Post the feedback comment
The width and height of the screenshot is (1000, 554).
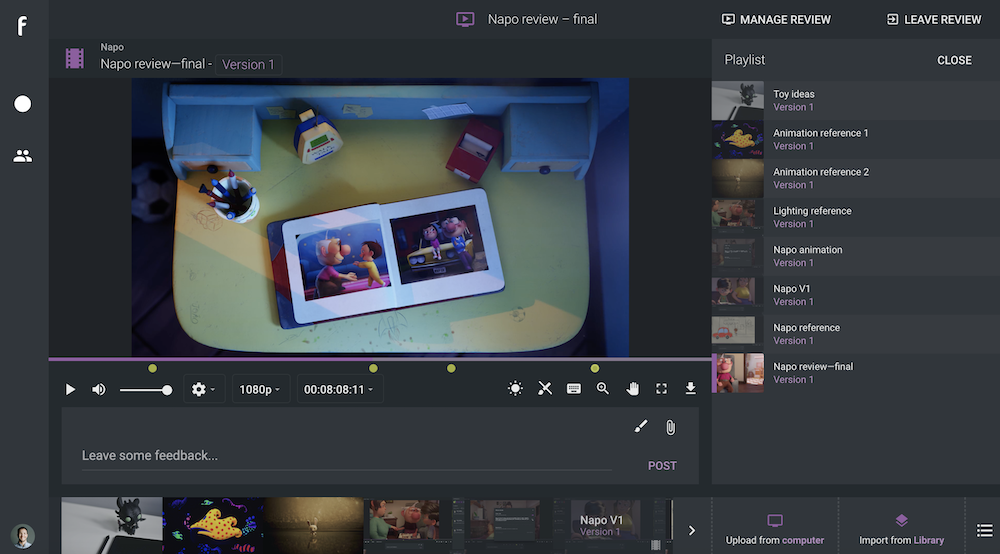[662, 465]
